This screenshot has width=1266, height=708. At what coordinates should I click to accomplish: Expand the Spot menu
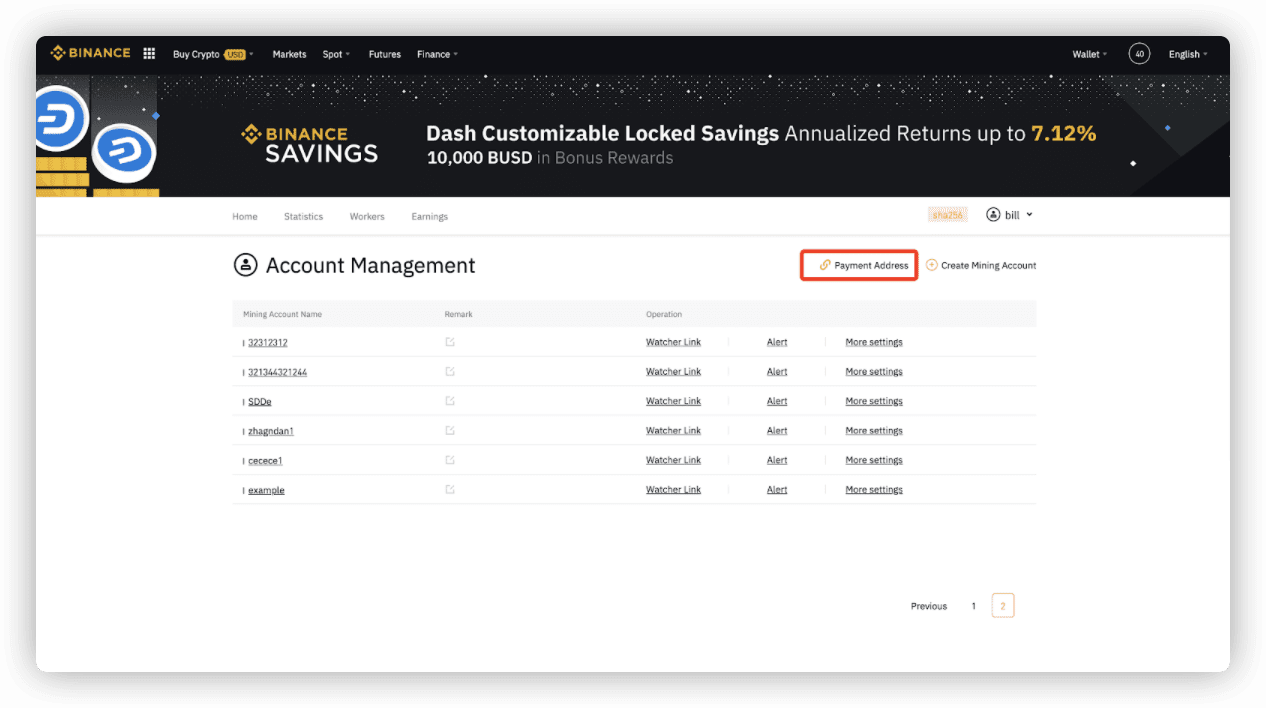pyautogui.click(x=336, y=54)
